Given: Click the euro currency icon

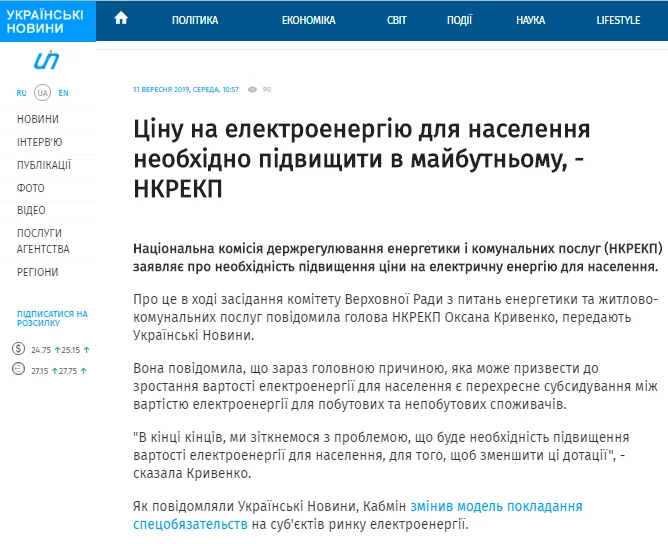Looking at the screenshot, I should coord(18,369).
